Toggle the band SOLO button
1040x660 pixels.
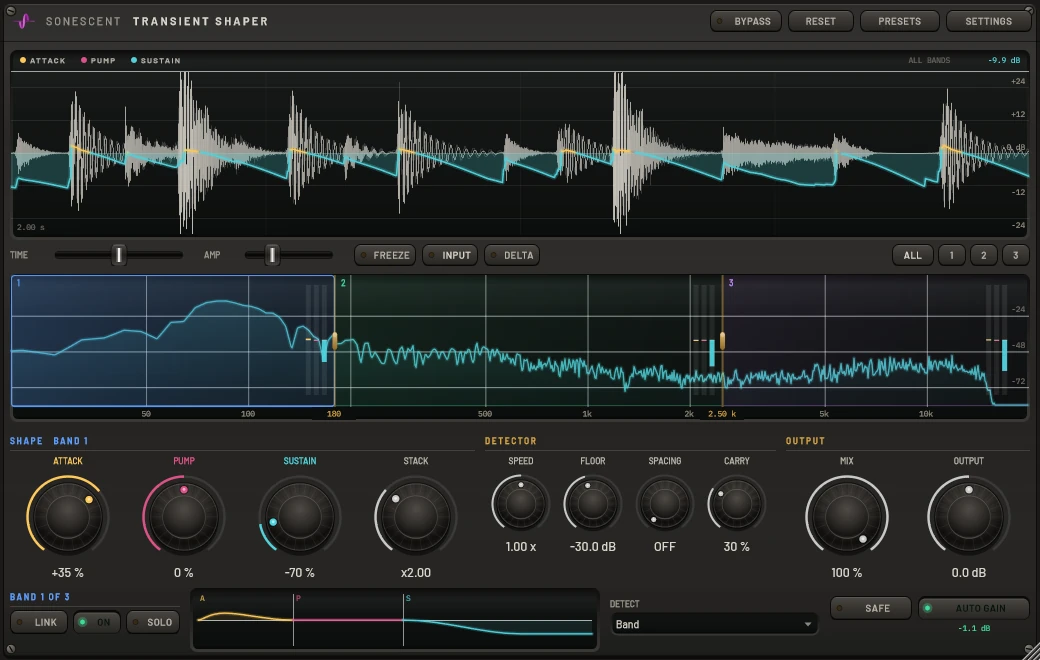tap(153, 622)
